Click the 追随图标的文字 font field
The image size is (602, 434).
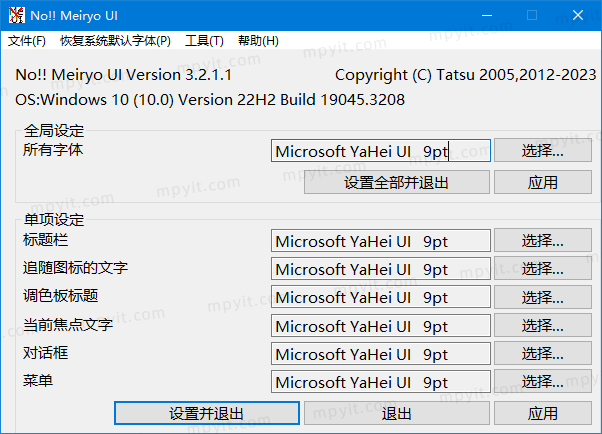[380, 269]
